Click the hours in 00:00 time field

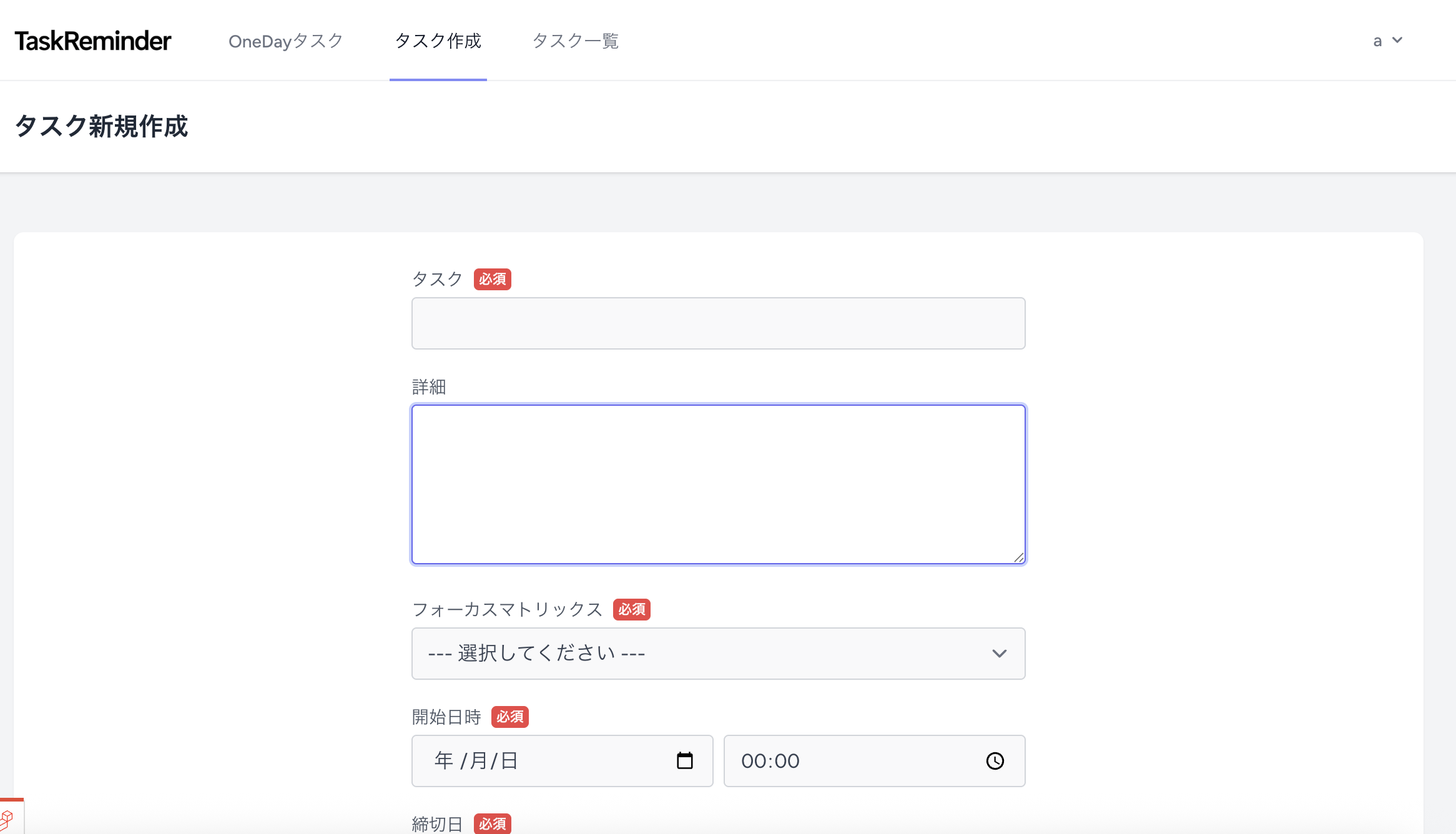752,760
